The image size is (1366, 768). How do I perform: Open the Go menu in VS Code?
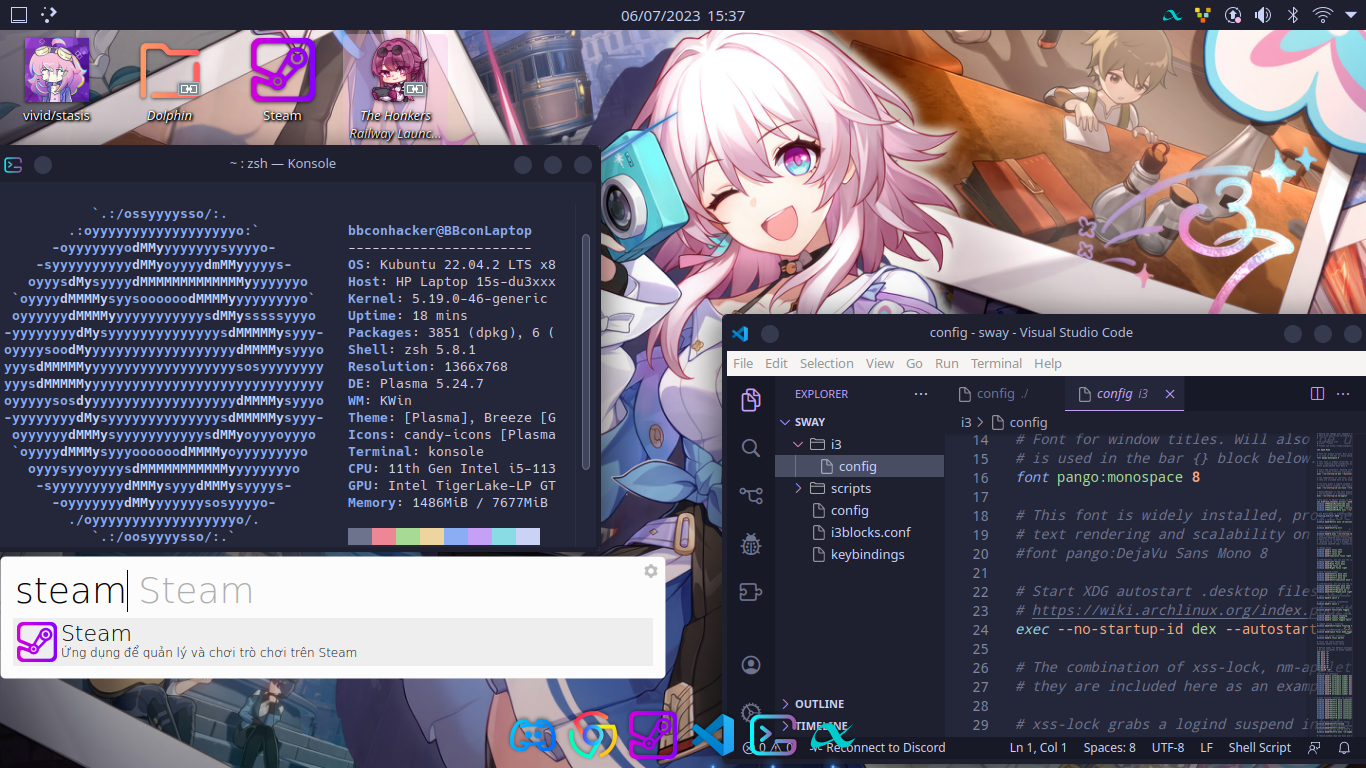coord(914,363)
